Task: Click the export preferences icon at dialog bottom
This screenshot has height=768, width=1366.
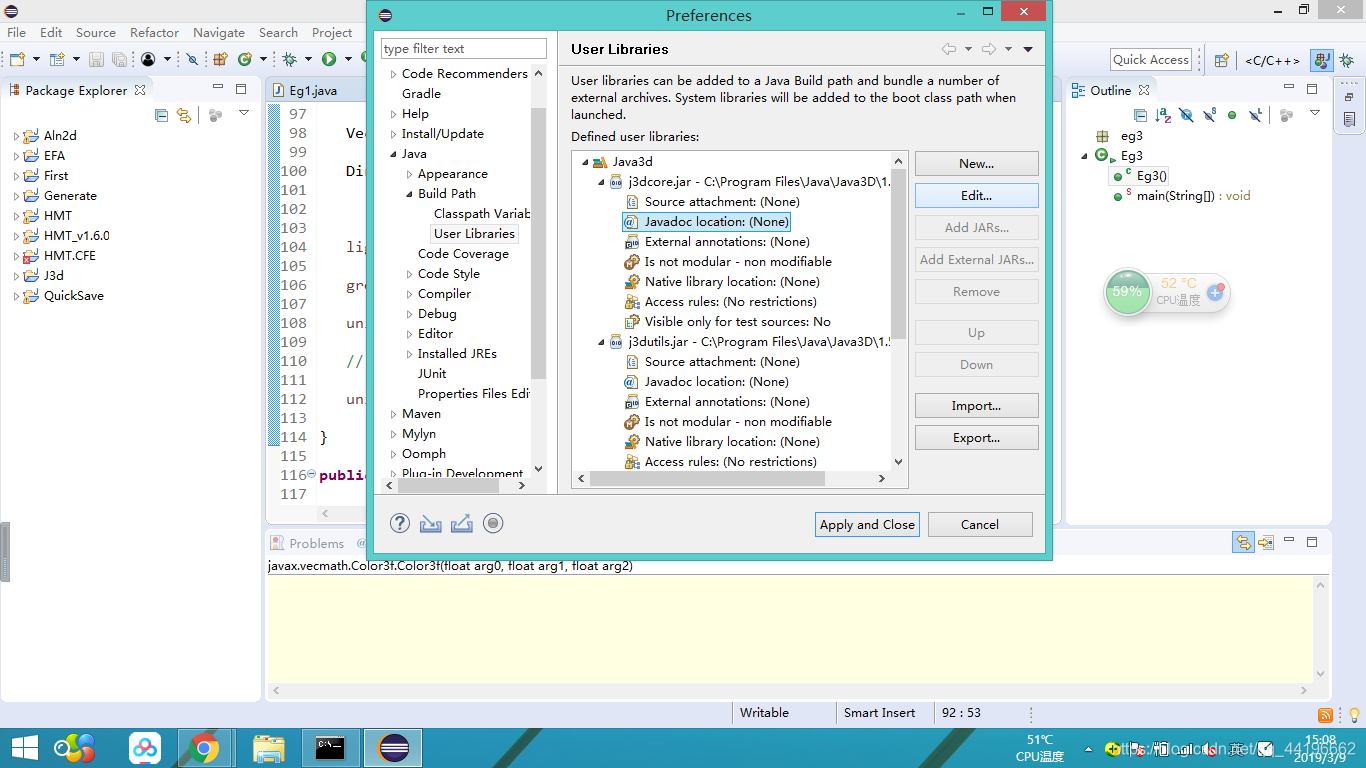Action: (x=462, y=523)
